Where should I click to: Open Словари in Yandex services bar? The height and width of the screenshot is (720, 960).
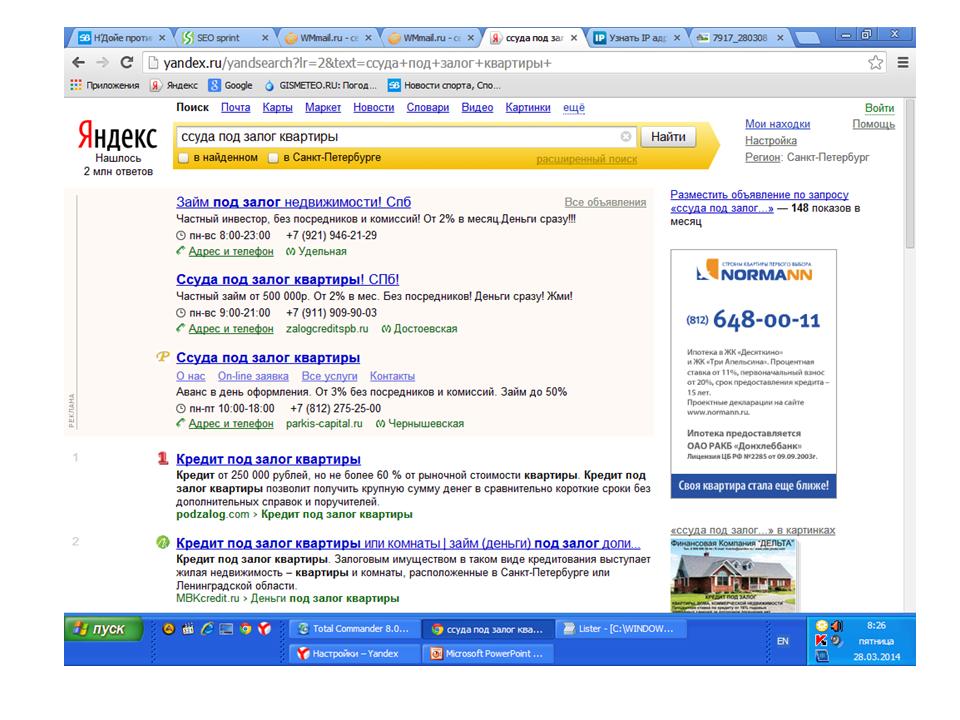(428, 108)
